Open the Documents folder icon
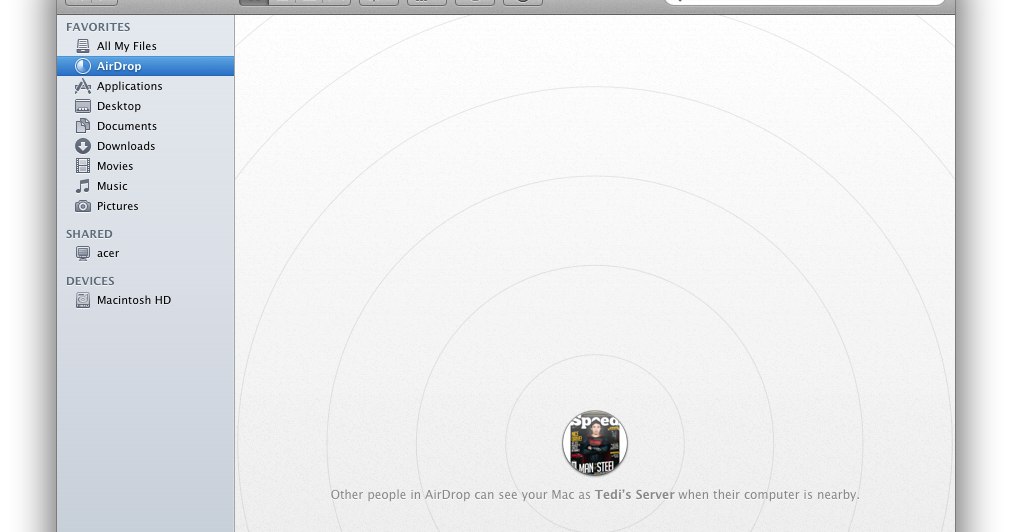The image size is (1012, 532). point(83,126)
